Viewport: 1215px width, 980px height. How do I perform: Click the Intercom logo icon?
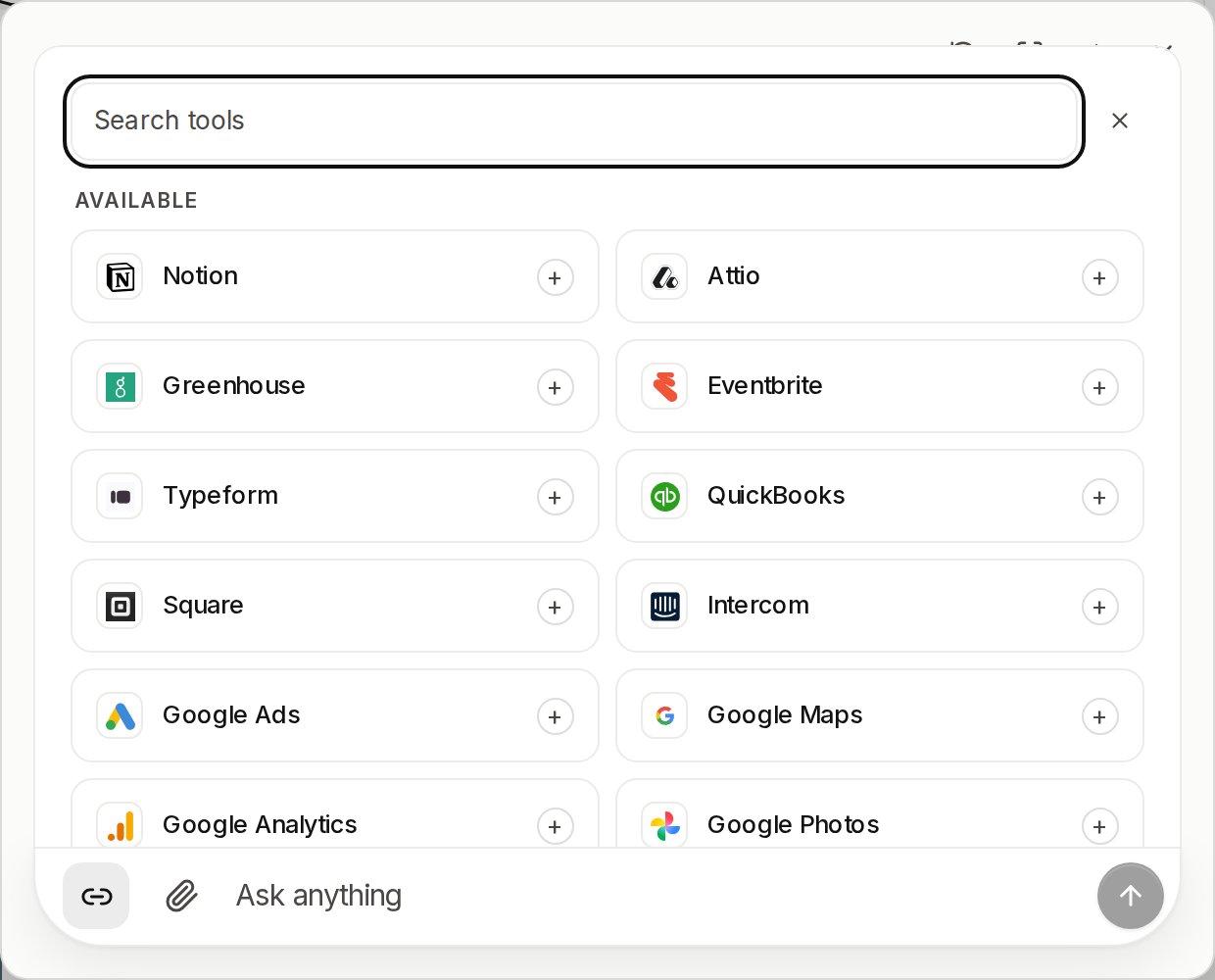click(x=665, y=607)
